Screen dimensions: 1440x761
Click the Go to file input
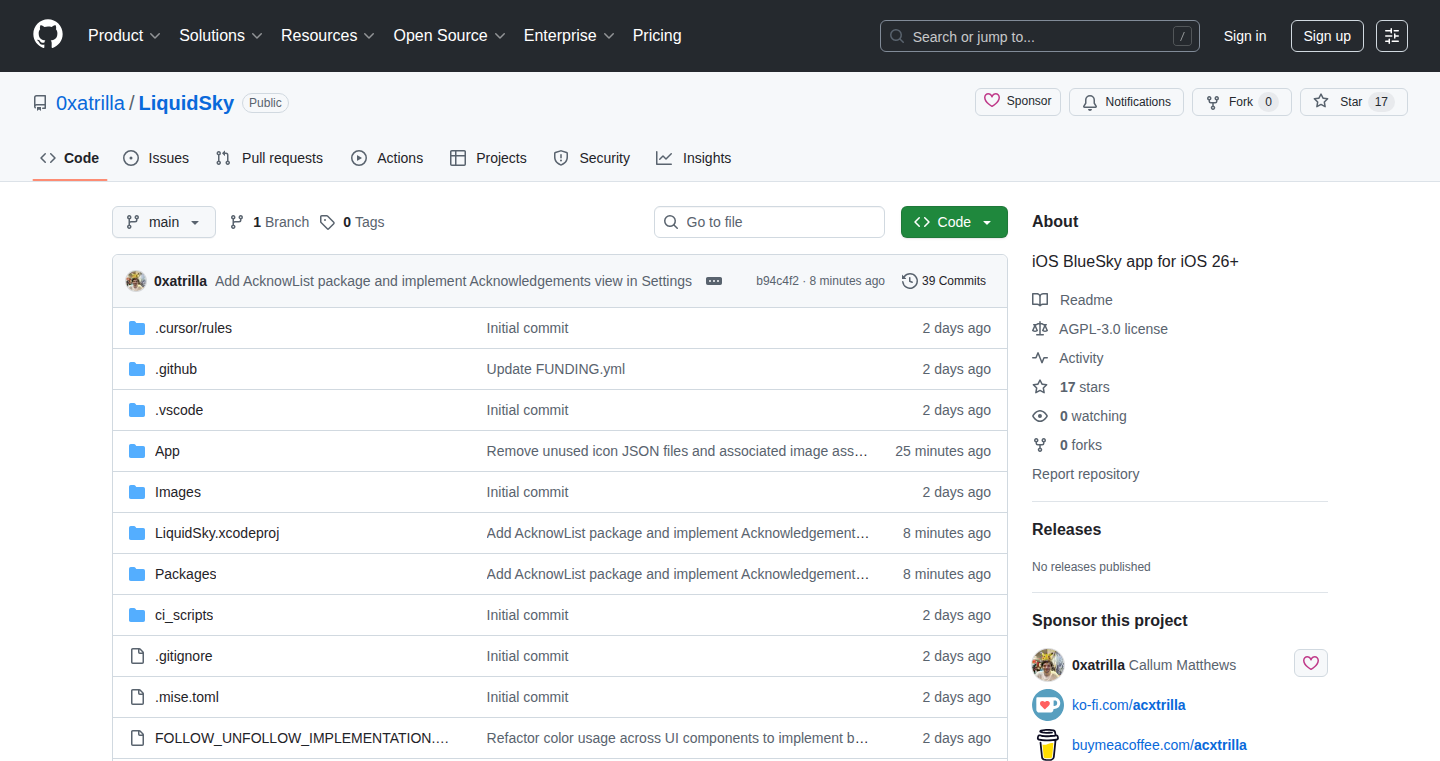click(x=769, y=222)
